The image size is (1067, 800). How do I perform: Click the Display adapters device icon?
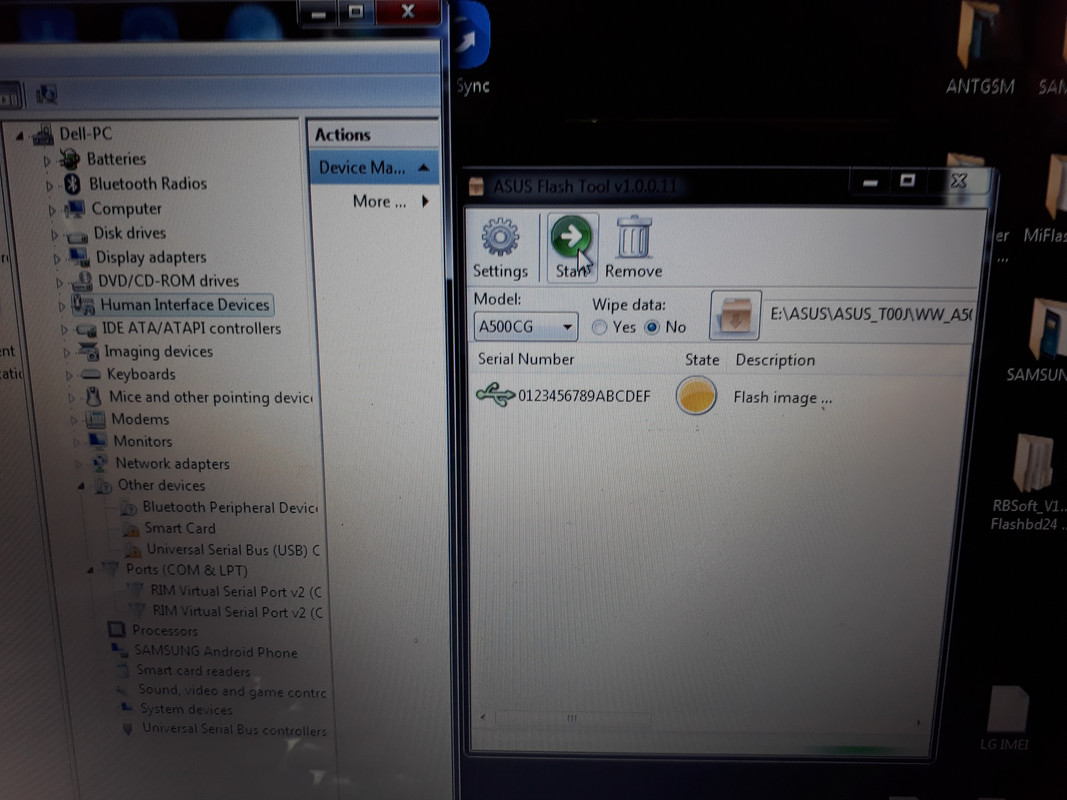point(80,257)
